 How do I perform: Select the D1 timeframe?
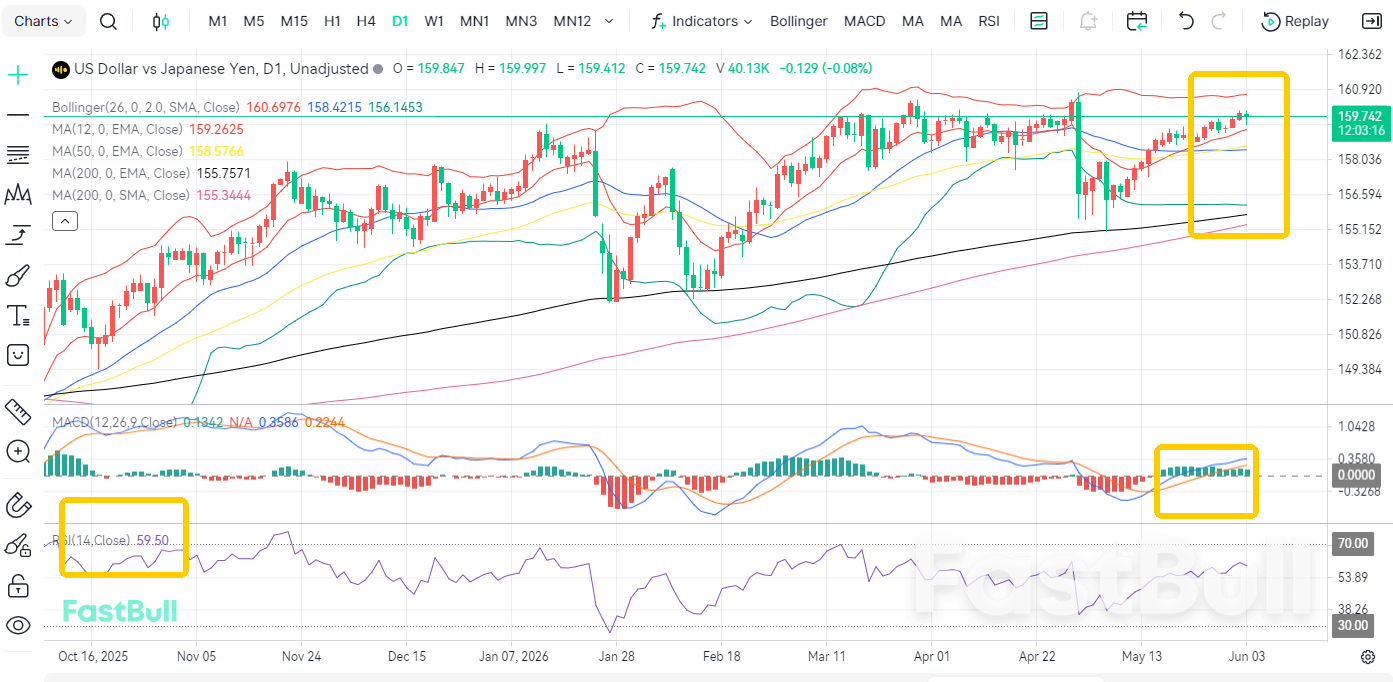click(x=400, y=21)
